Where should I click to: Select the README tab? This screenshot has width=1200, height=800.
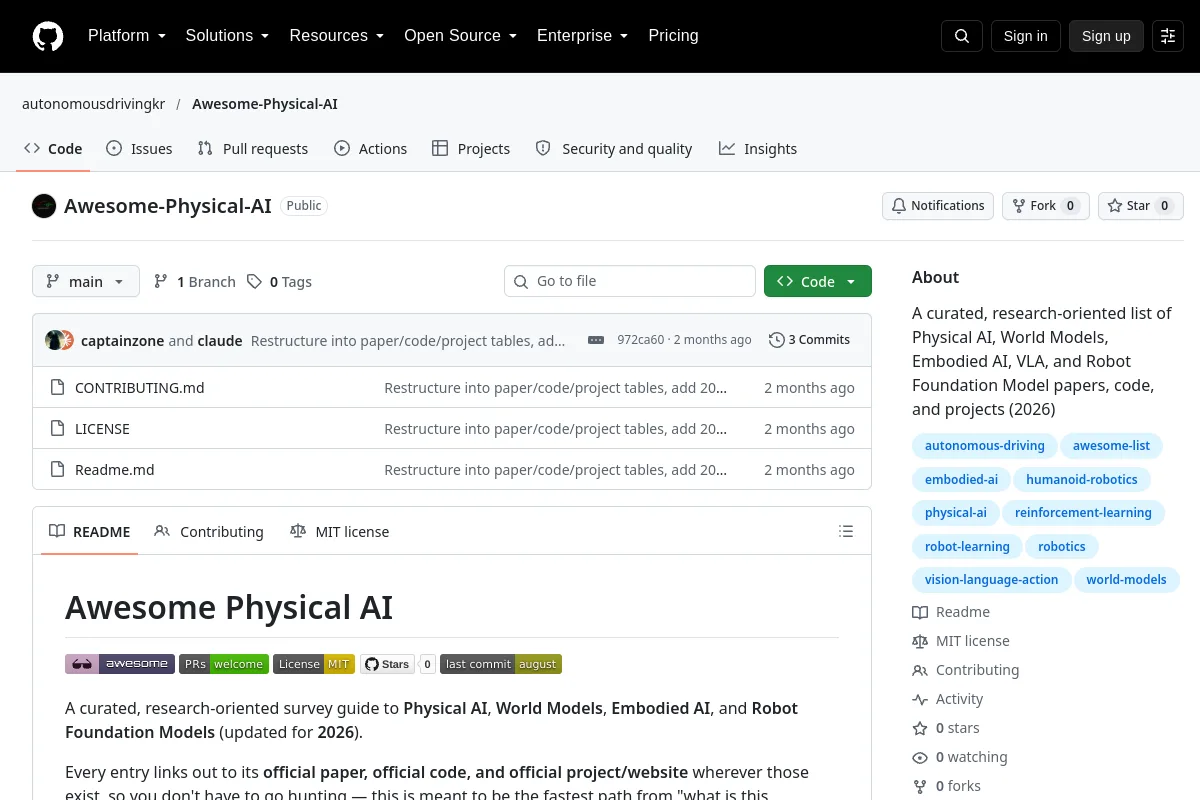(90, 532)
